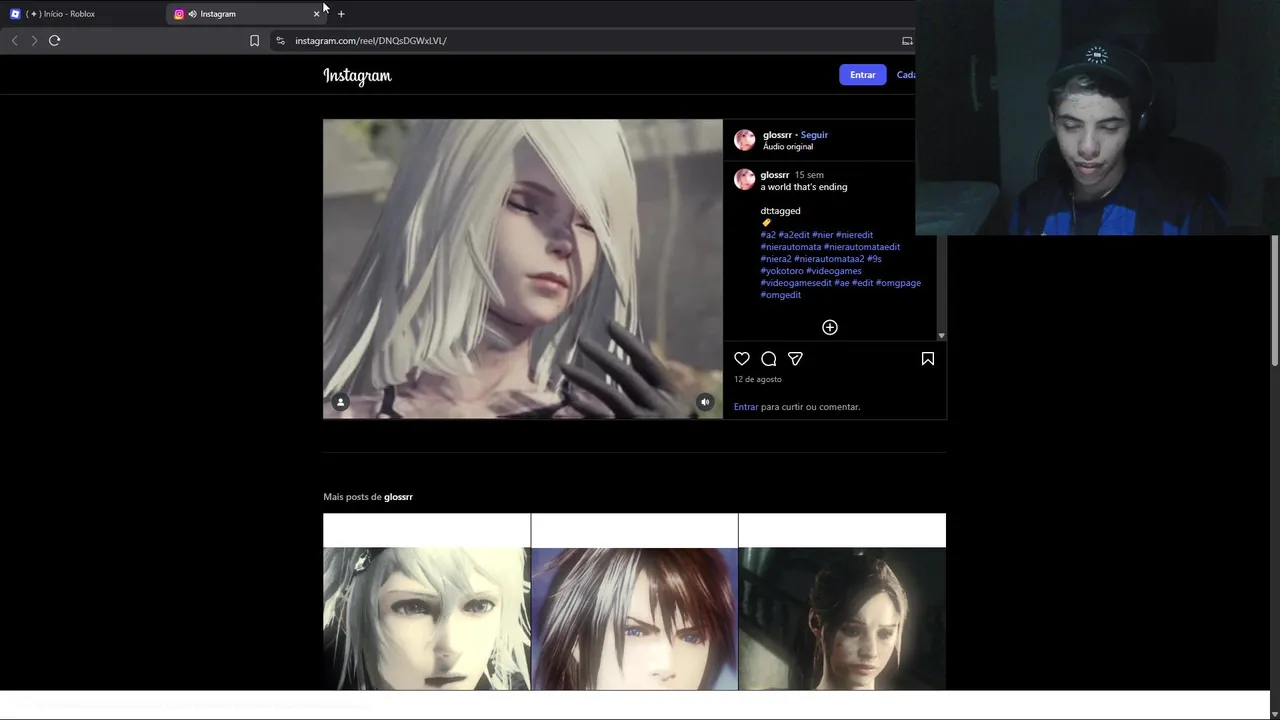Open the #a2edit hashtag

pyautogui.click(x=794, y=235)
